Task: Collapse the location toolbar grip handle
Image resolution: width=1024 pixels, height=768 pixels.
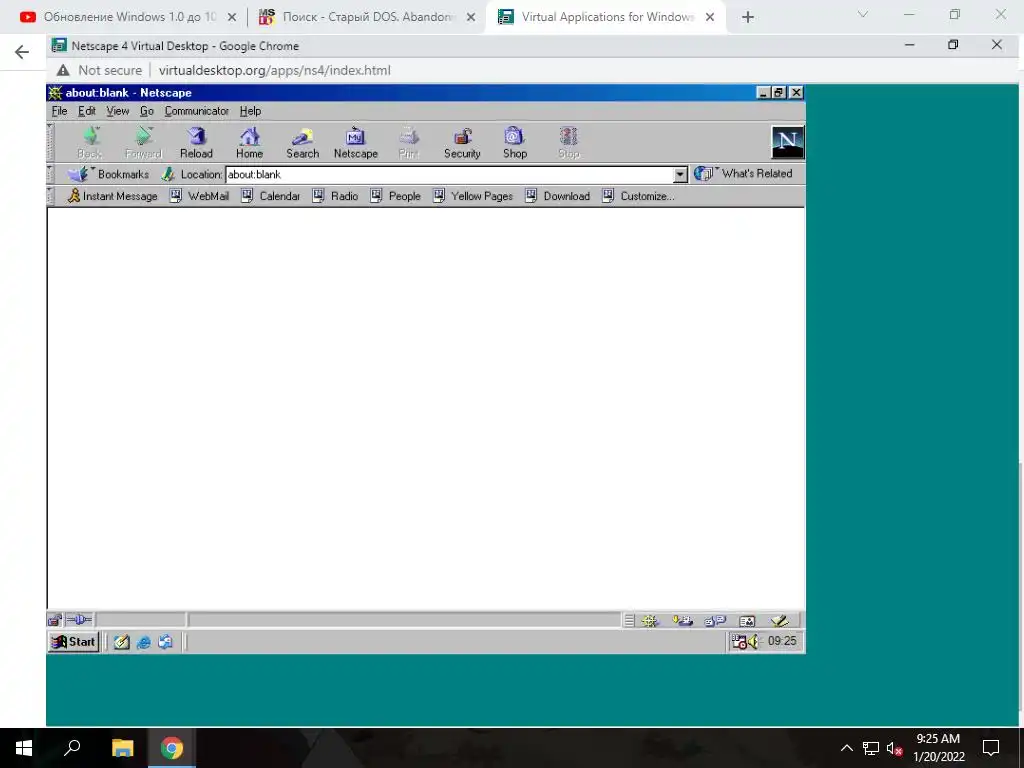Action: 50,174
